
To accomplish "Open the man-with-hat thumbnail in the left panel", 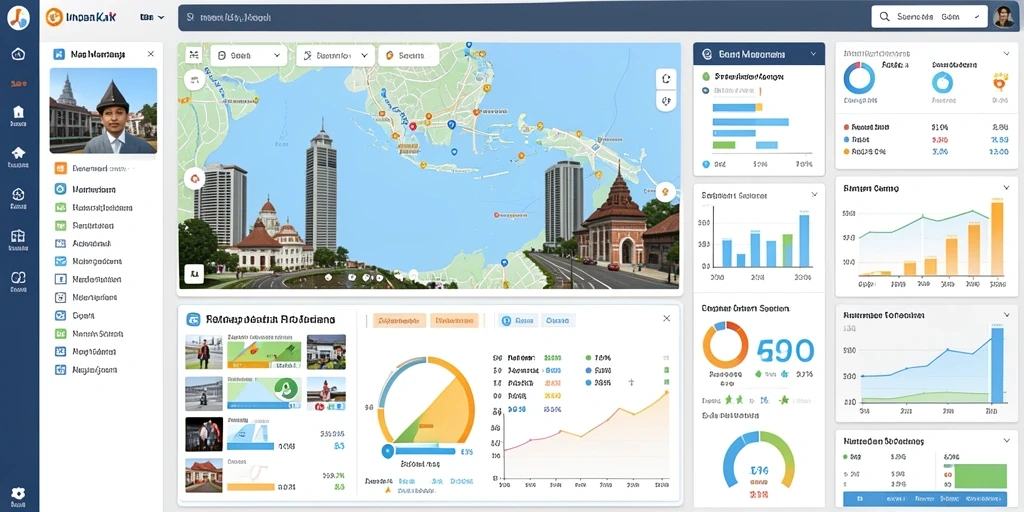I will point(103,110).
